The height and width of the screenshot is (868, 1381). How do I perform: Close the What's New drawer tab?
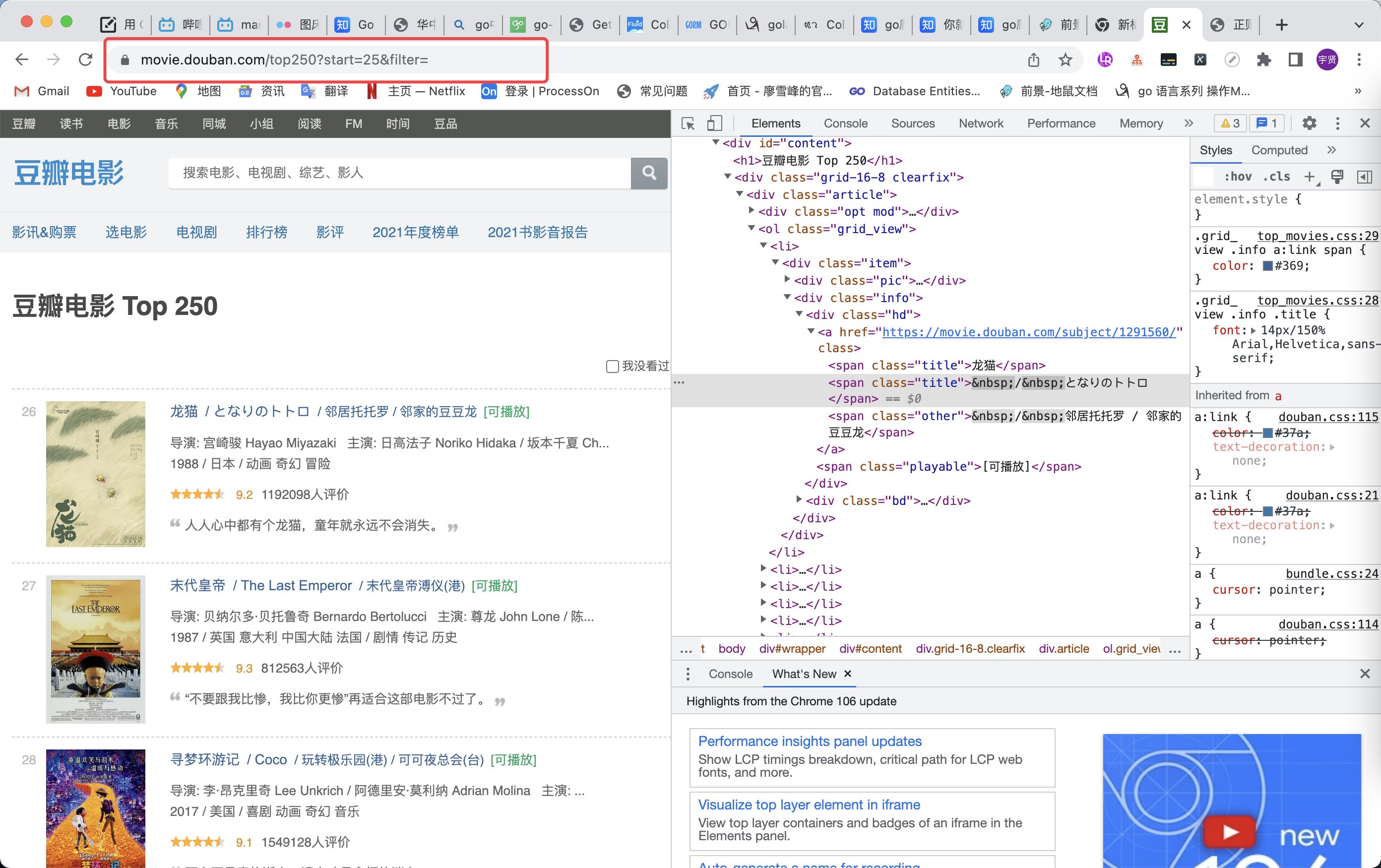(848, 674)
